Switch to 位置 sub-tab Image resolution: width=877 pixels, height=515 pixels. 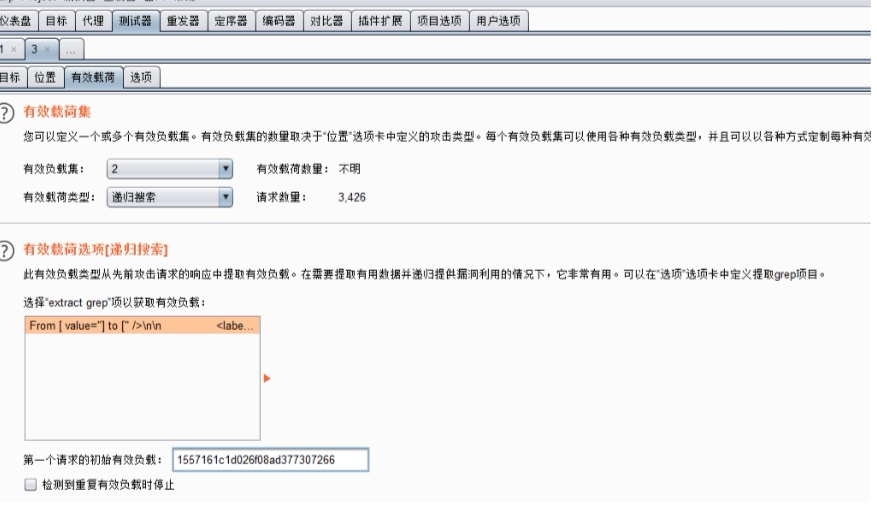point(45,77)
